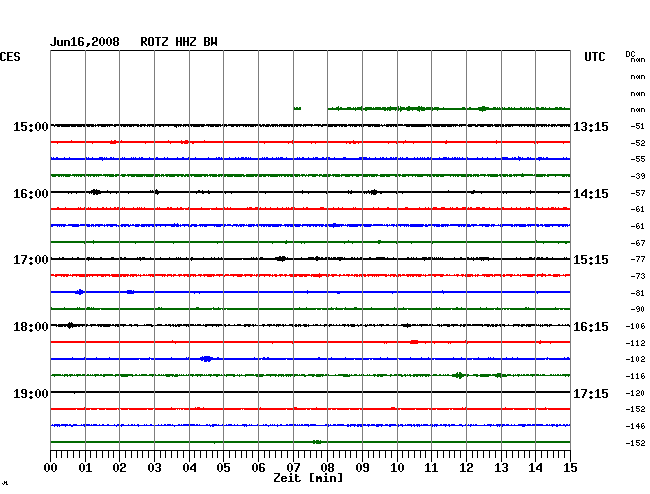Click the DC value -81
Image resolution: width=650 pixels, height=494 pixels.
point(638,293)
